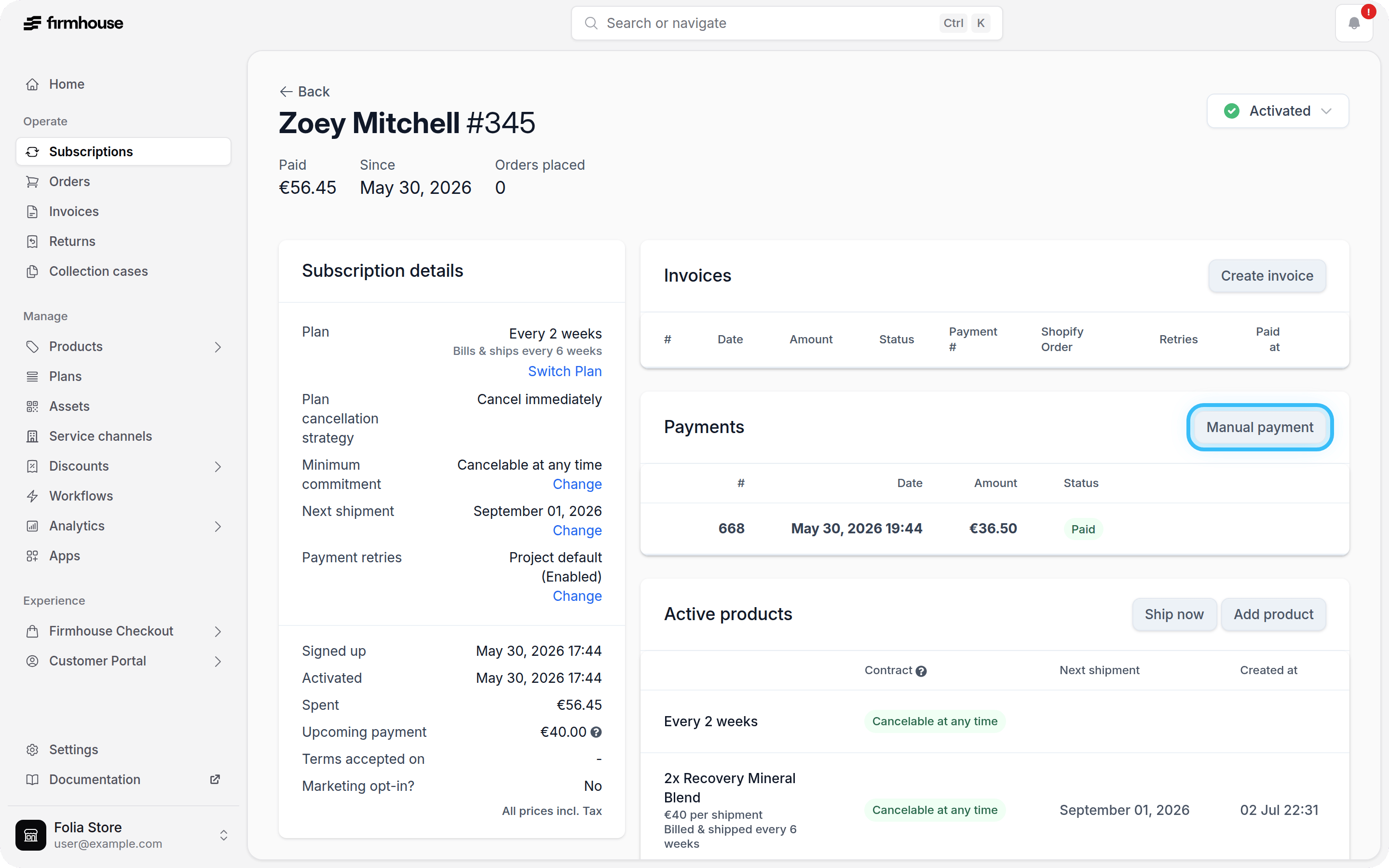1389x868 pixels.
Task: Click the Home house icon
Action: (32, 84)
